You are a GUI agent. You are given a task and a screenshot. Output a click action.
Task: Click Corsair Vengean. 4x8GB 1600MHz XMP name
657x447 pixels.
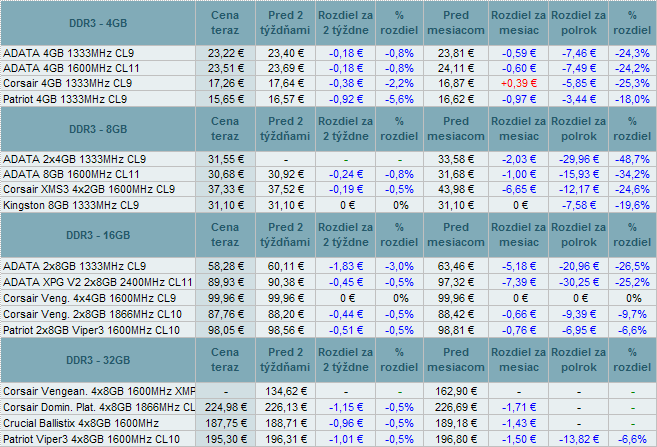(99, 391)
